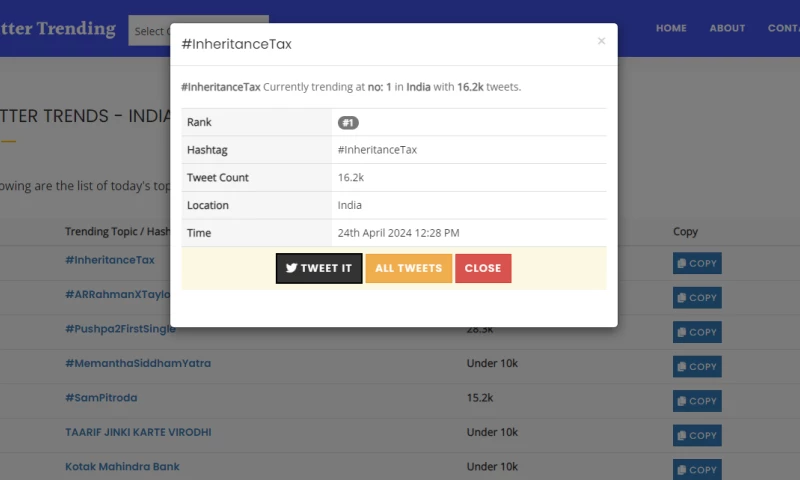Click the Tweet It button
The width and height of the screenshot is (800, 480).
pyautogui.click(x=319, y=268)
